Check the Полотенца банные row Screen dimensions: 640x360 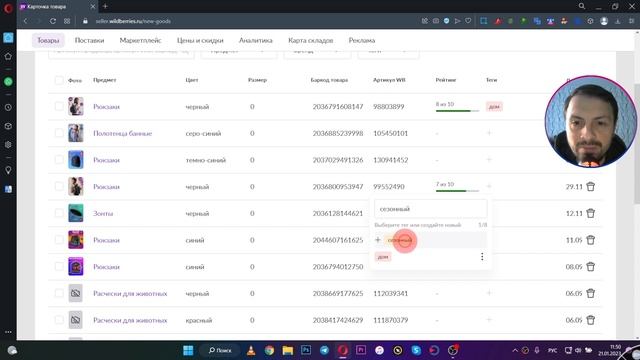coord(59,133)
